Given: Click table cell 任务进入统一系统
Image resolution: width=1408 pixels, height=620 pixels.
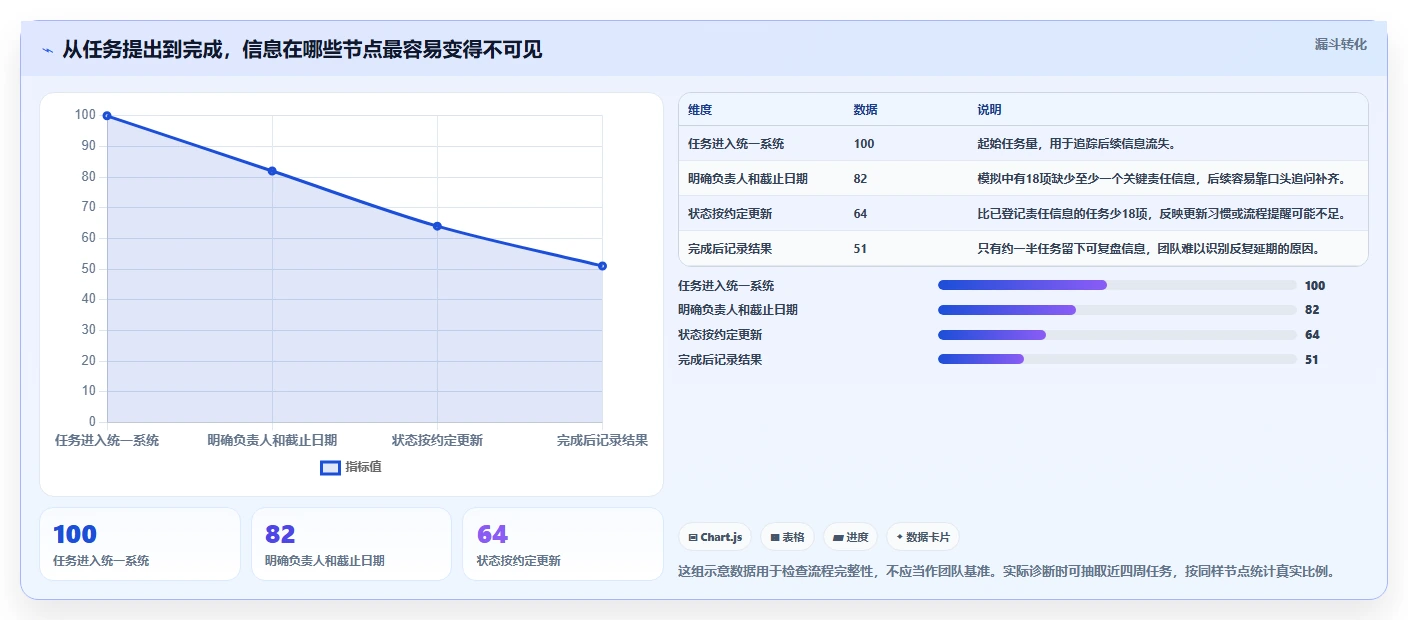Looking at the screenshot, I should [x=736, y=144].
